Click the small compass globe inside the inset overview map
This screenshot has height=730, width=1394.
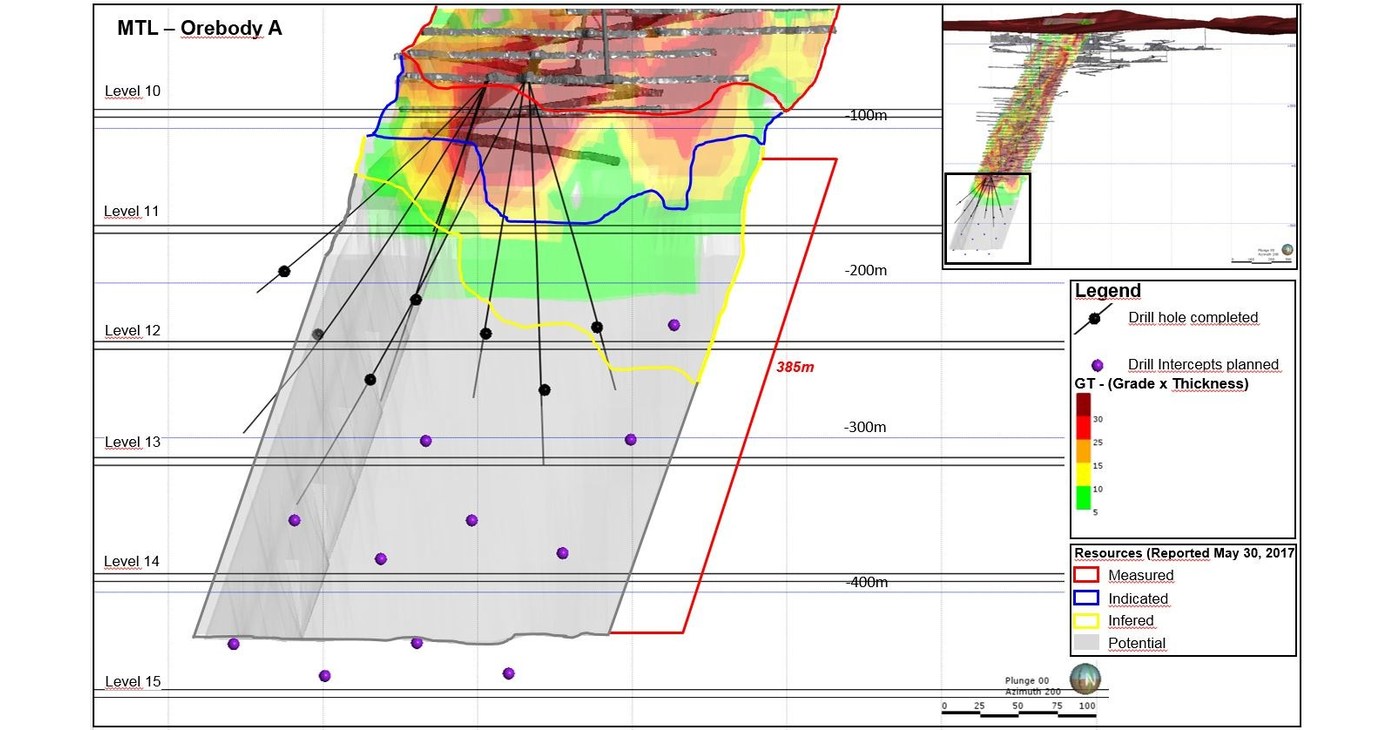pyautogui.click(x=1287, y=250)
